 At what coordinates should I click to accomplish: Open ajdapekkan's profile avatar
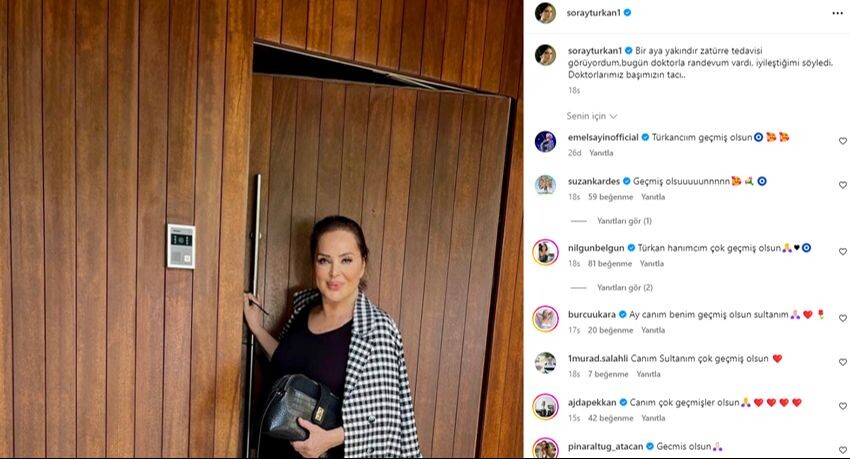coord(545,406)
